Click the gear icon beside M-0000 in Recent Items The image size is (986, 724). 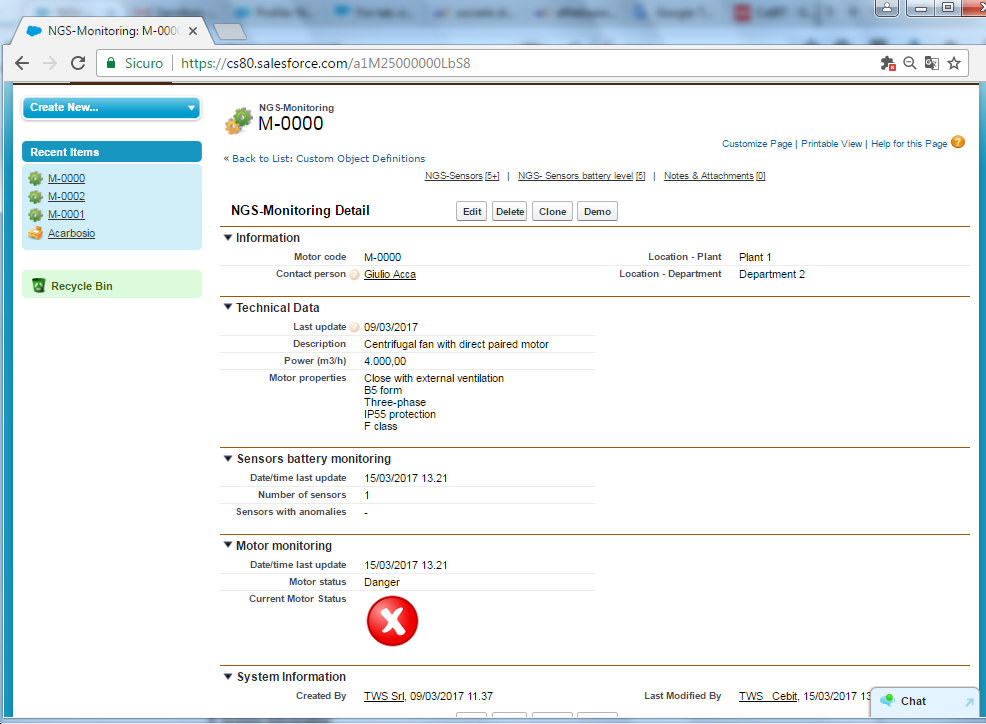coord(35,179)
